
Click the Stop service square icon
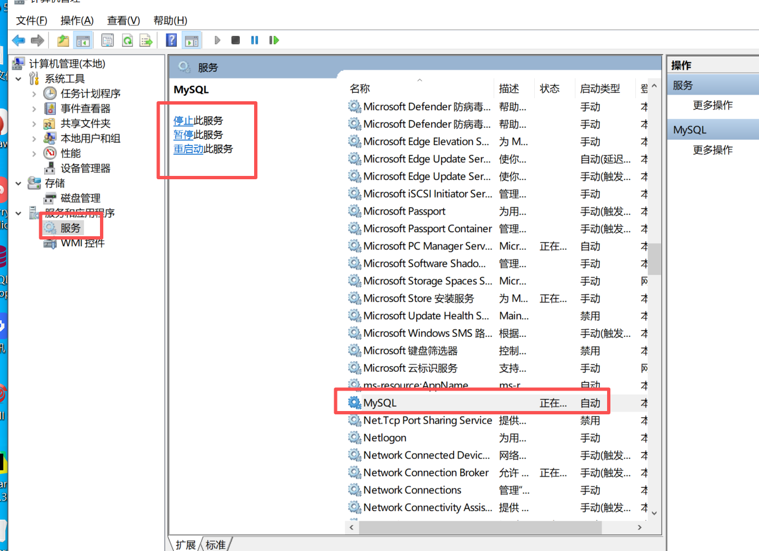coord(236,40)
